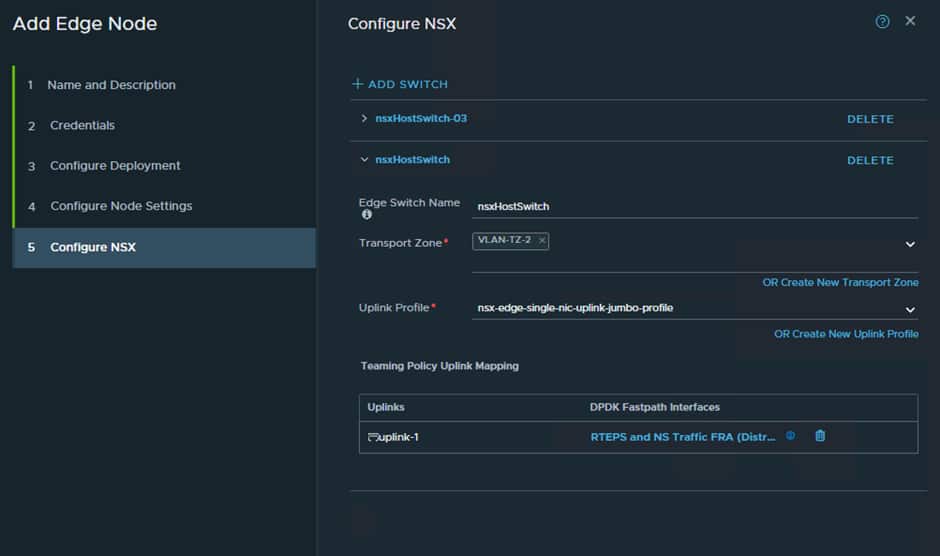Click OR Create New Uplink Profile link
Screen dimensions: 940x556
point(846,333)
